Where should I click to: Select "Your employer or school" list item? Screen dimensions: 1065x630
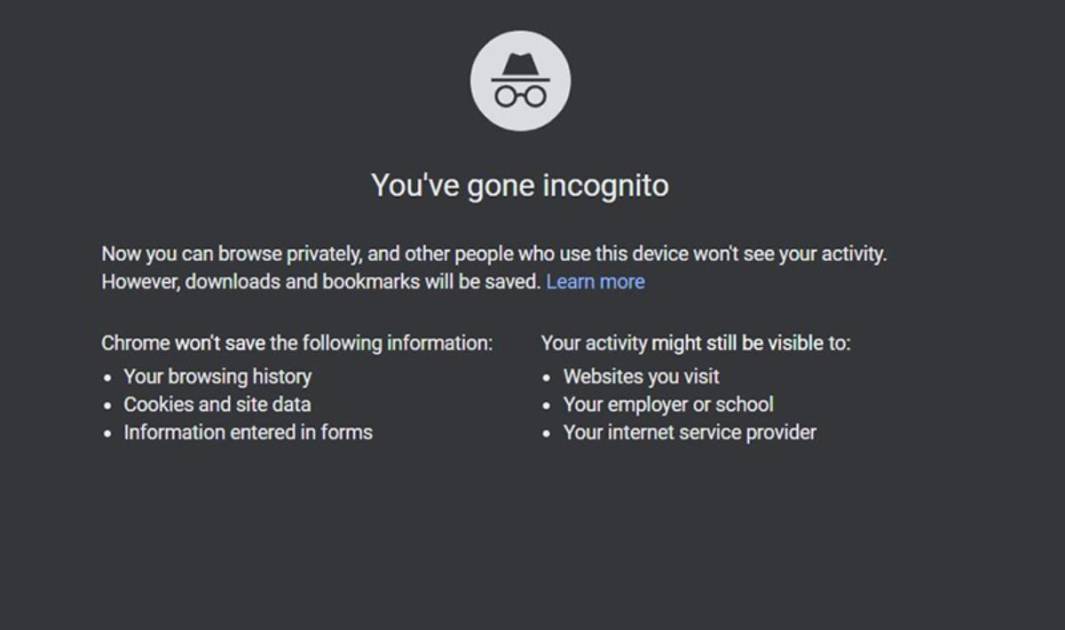(668, 405)
